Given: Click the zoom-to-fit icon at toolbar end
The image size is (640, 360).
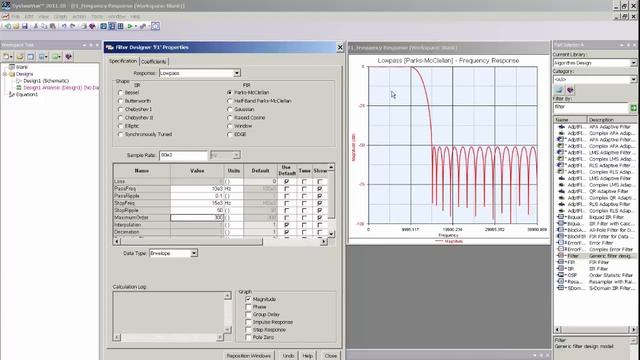Looking at the screenshot, I should pyautogui.click(x=156, y=26).
